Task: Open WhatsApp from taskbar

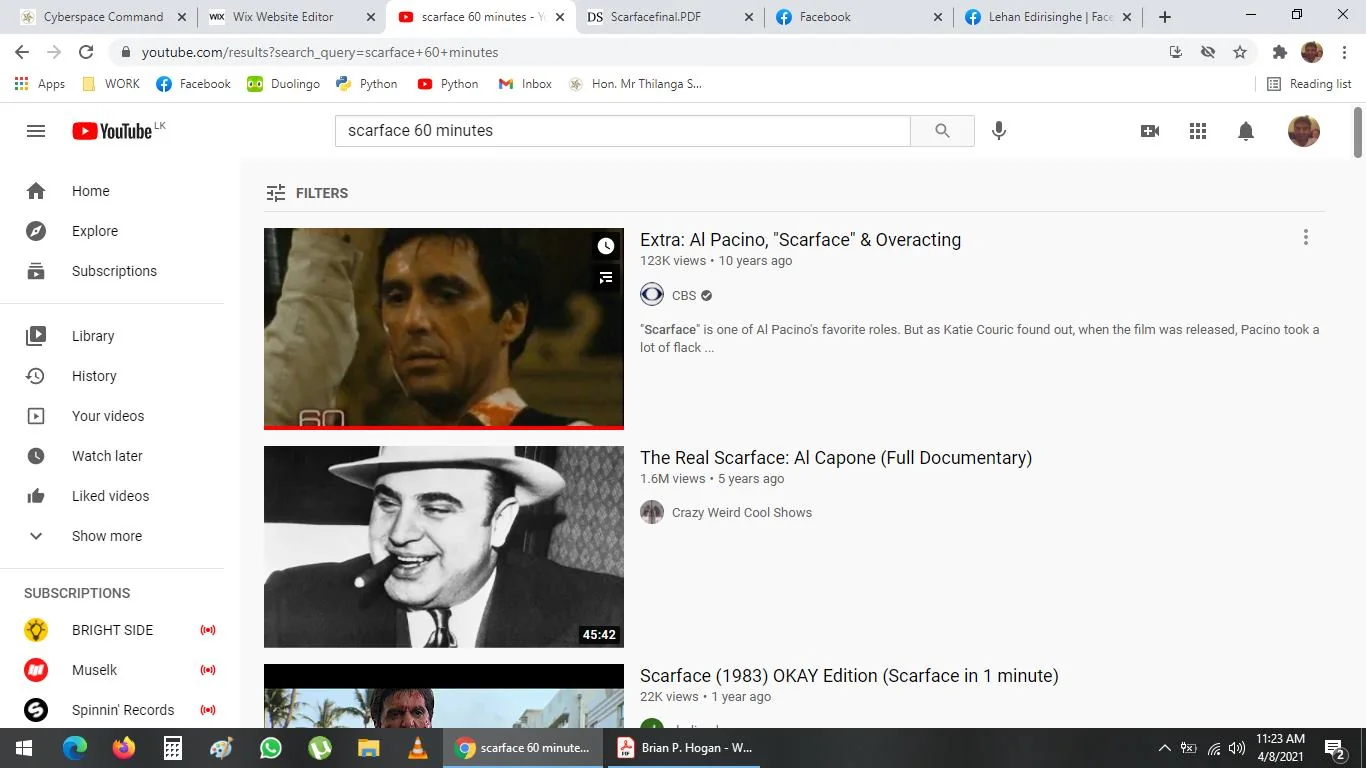Action: pyautogui.click(x=271, y=748)
